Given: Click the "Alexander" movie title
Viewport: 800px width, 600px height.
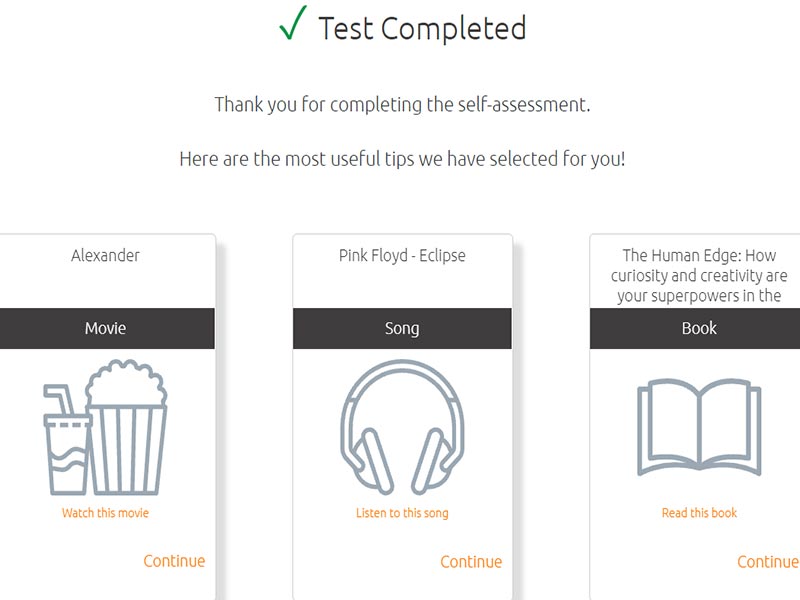Looking at the screenshot, I should (x=105, y=256).
